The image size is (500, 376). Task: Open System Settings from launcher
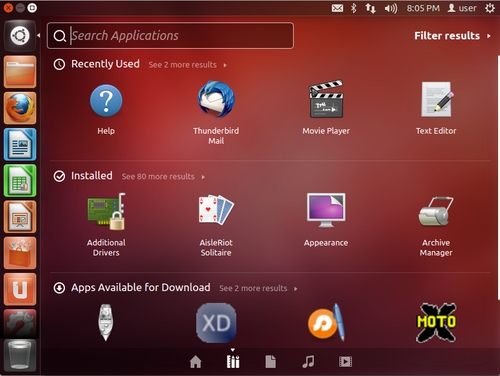pos(20,323)
